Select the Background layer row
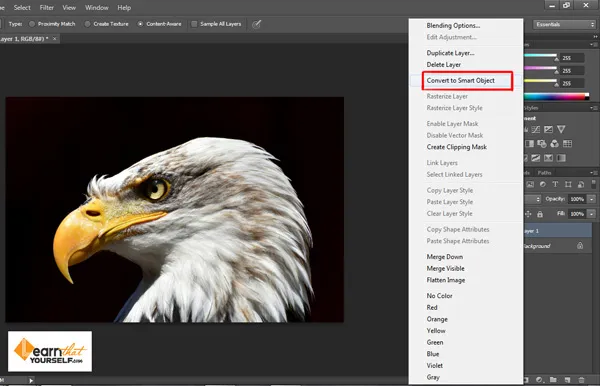 558,246
